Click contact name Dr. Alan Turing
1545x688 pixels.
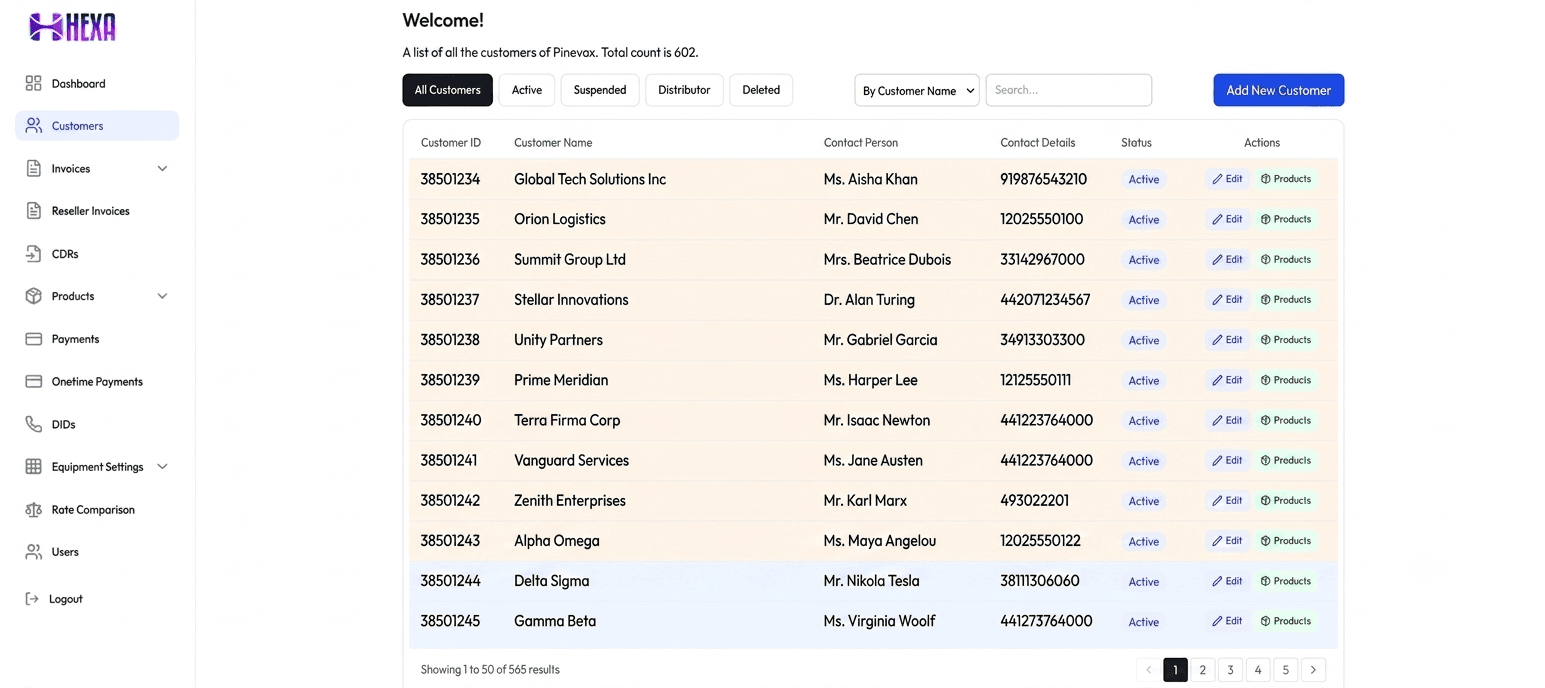pyautogui.click(x=869, y=299)
